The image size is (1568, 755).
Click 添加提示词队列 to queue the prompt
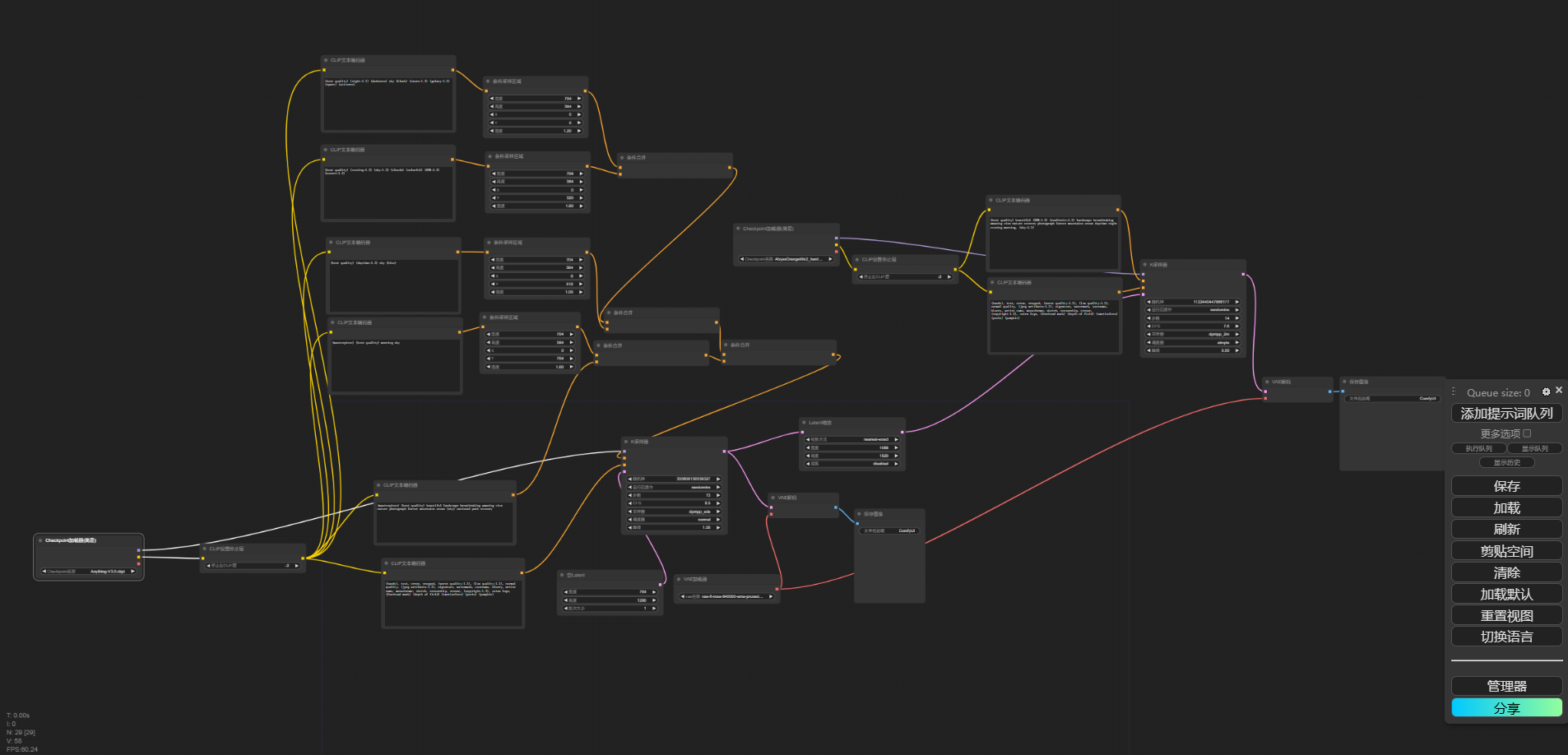[1506, 414]
